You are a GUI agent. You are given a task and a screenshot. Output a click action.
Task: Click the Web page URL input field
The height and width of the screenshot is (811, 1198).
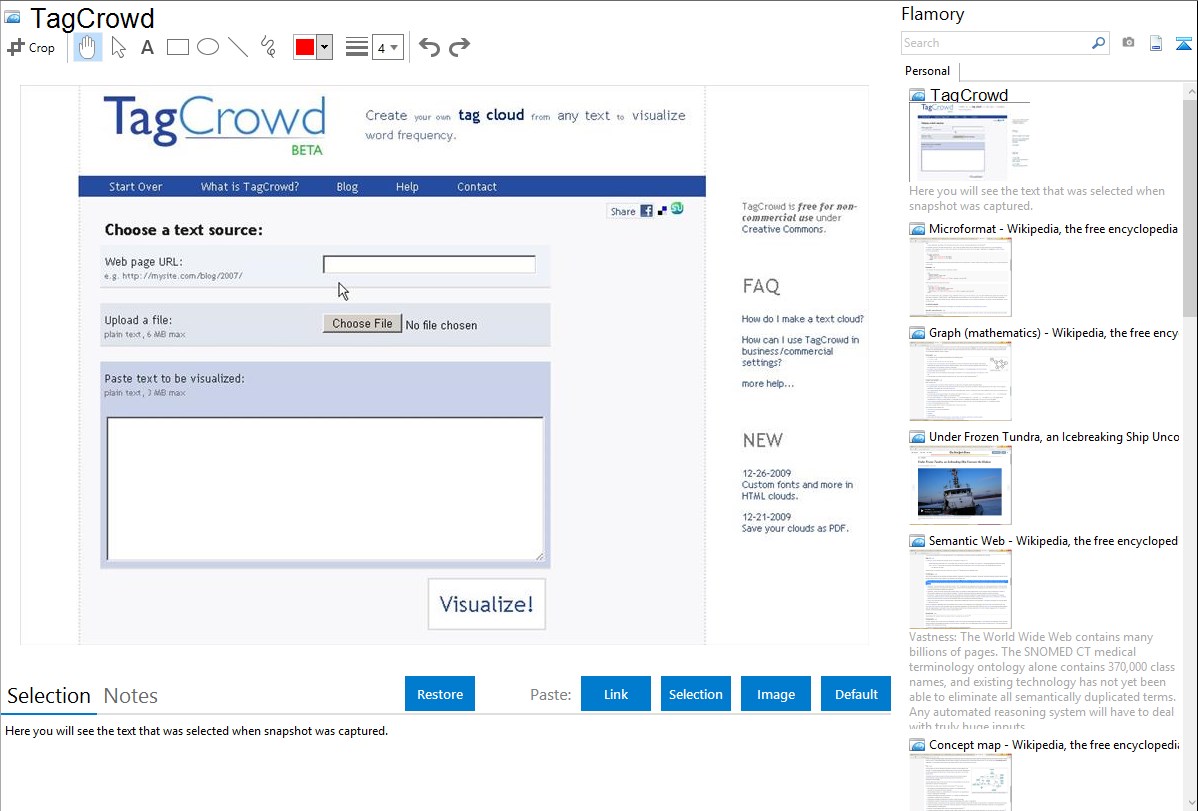pyautogui.click(x=429, y=264)
